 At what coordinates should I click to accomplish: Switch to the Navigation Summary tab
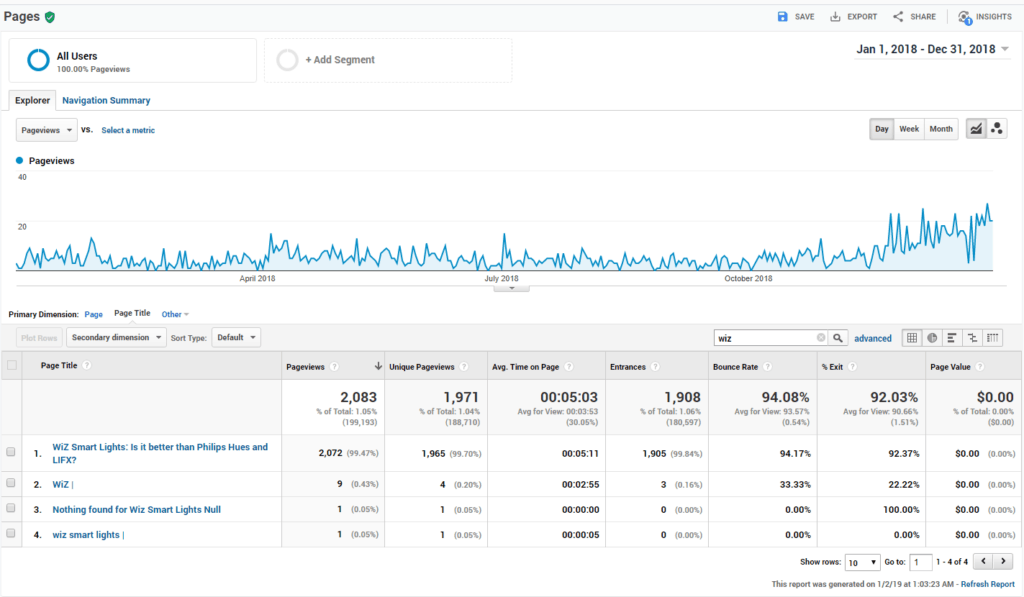pyautogui.click(x=106, y=101)
